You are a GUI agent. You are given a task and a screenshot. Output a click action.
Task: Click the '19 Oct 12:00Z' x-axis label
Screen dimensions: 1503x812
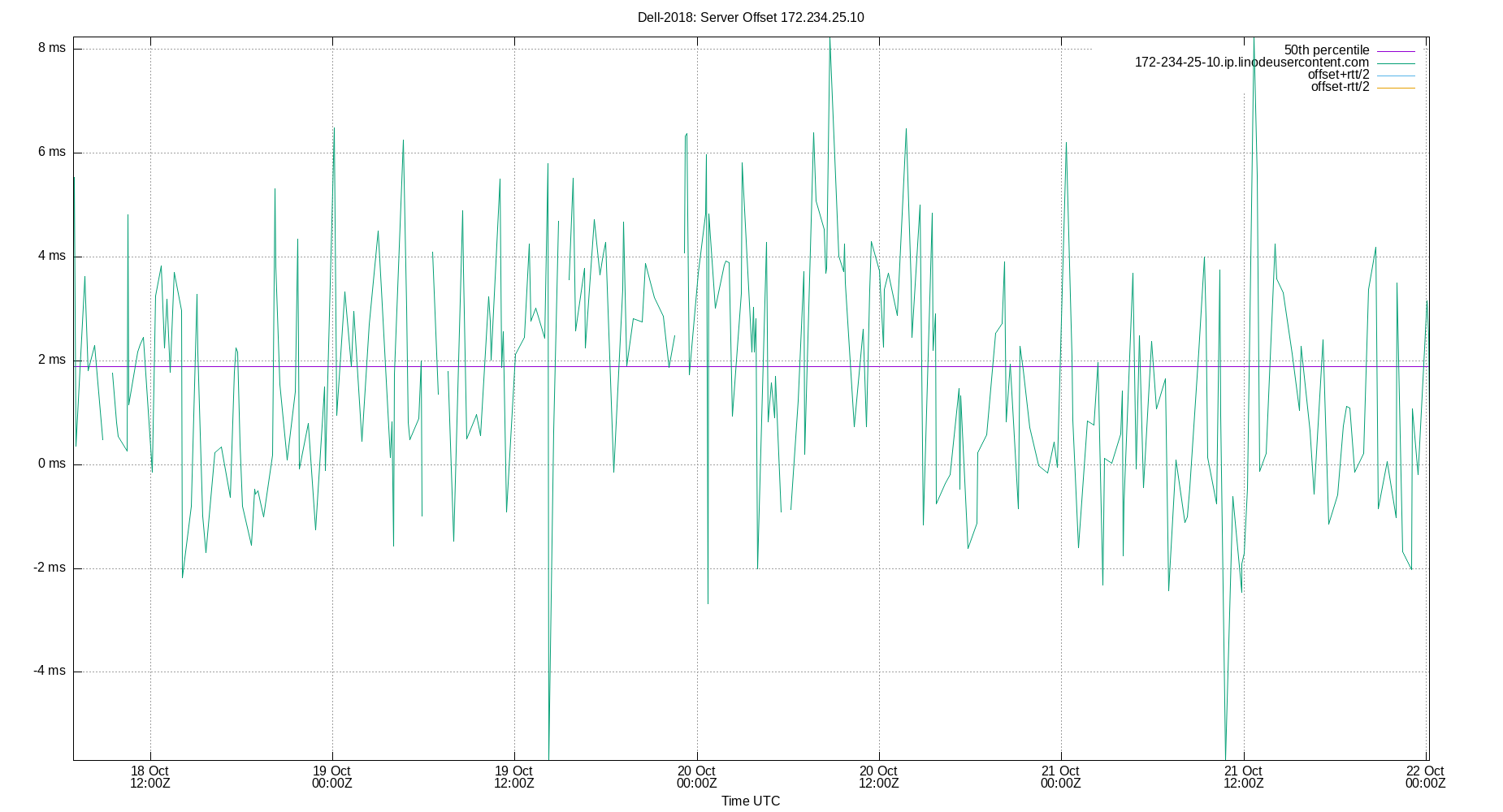(x=513, y=777)
